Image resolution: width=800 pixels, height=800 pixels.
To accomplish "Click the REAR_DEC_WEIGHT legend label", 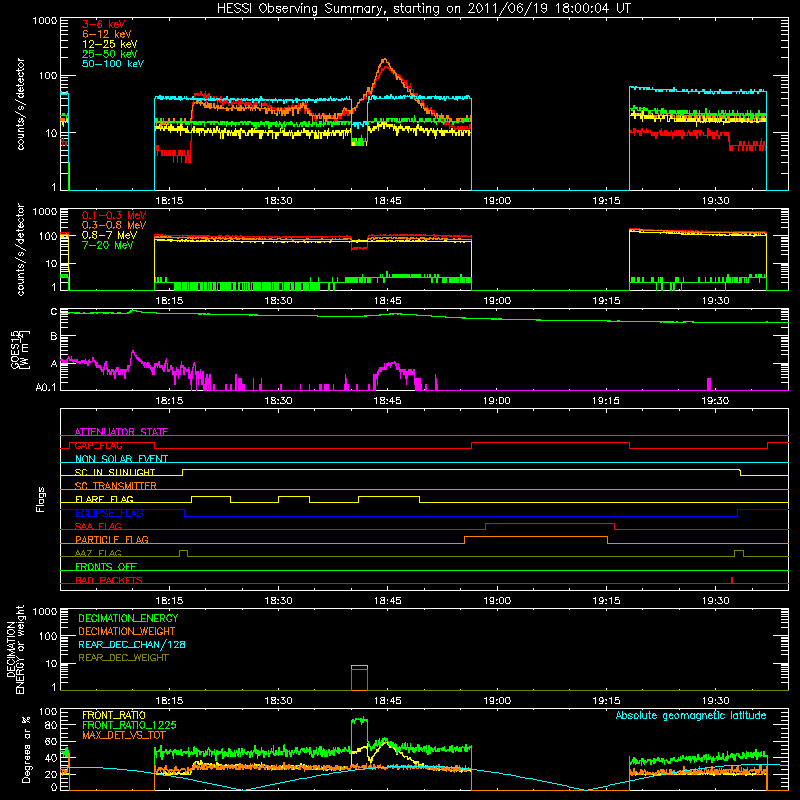I will pos(123,658).
